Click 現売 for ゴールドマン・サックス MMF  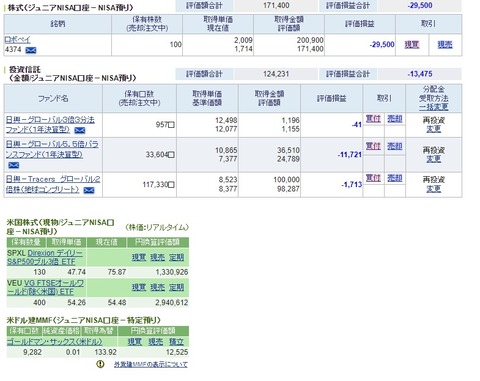pyautogui.click(x=155, y=342)
